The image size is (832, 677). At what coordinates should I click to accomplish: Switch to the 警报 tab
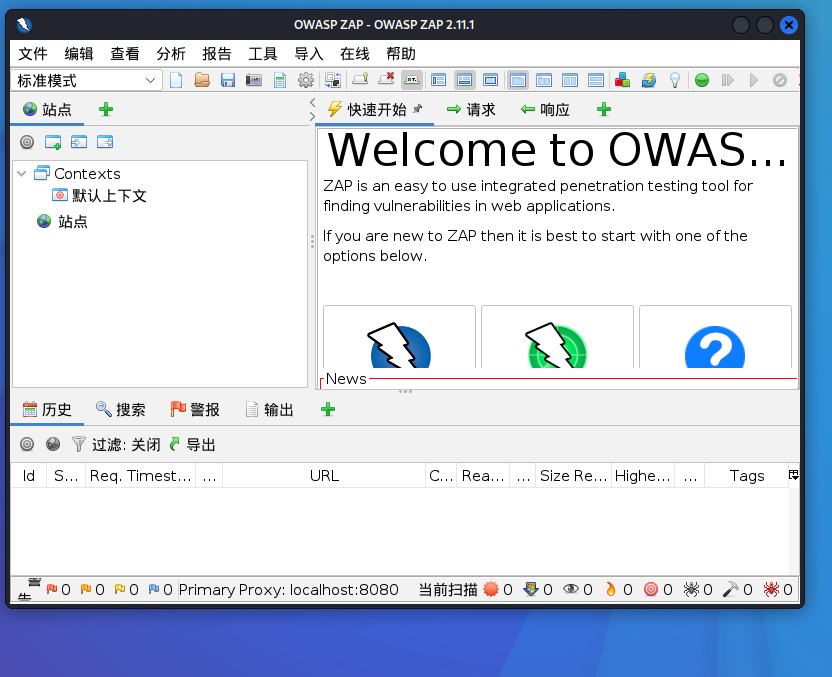pyautogui.click(x=195, y=410)
